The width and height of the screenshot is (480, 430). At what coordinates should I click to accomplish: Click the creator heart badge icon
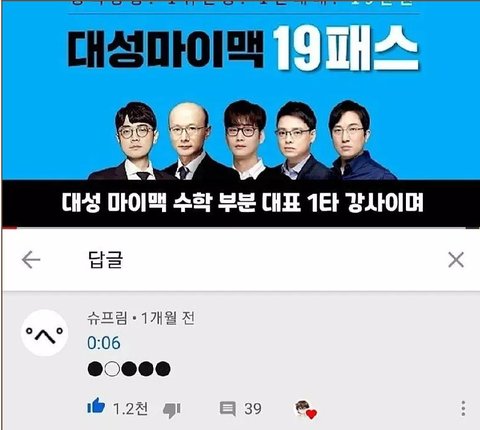[306, 410]
